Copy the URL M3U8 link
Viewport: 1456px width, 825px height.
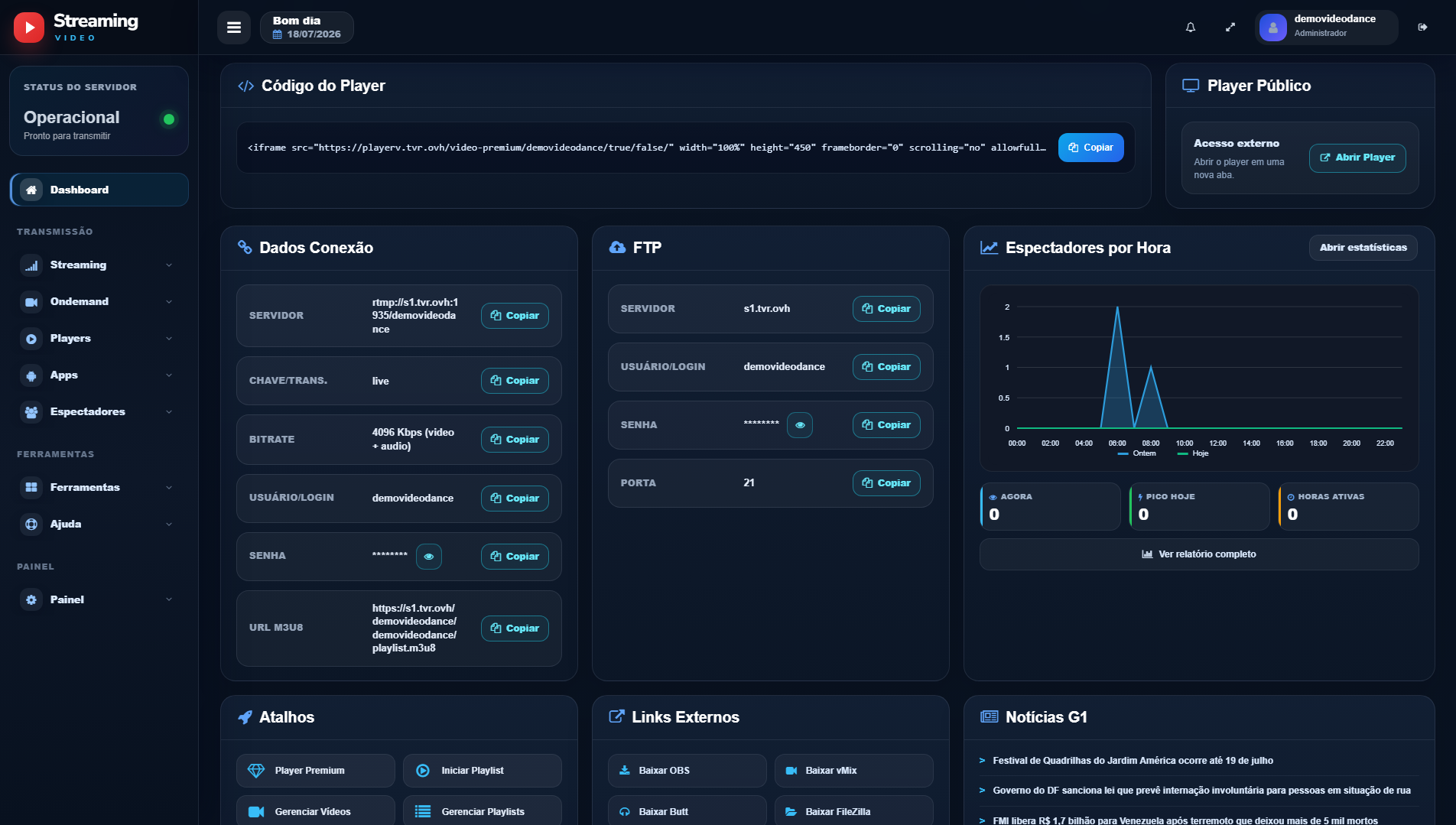coord(515,628)
